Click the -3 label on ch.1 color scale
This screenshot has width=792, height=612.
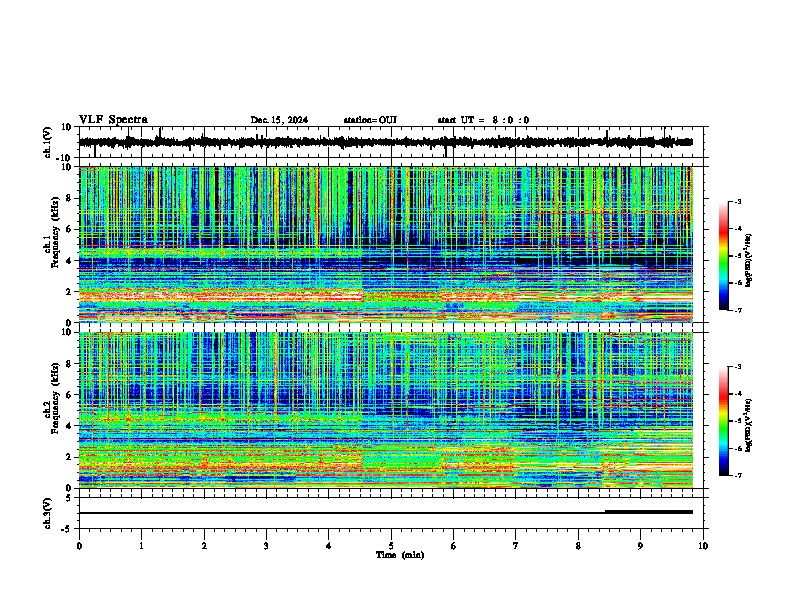[x=737, y=201]
